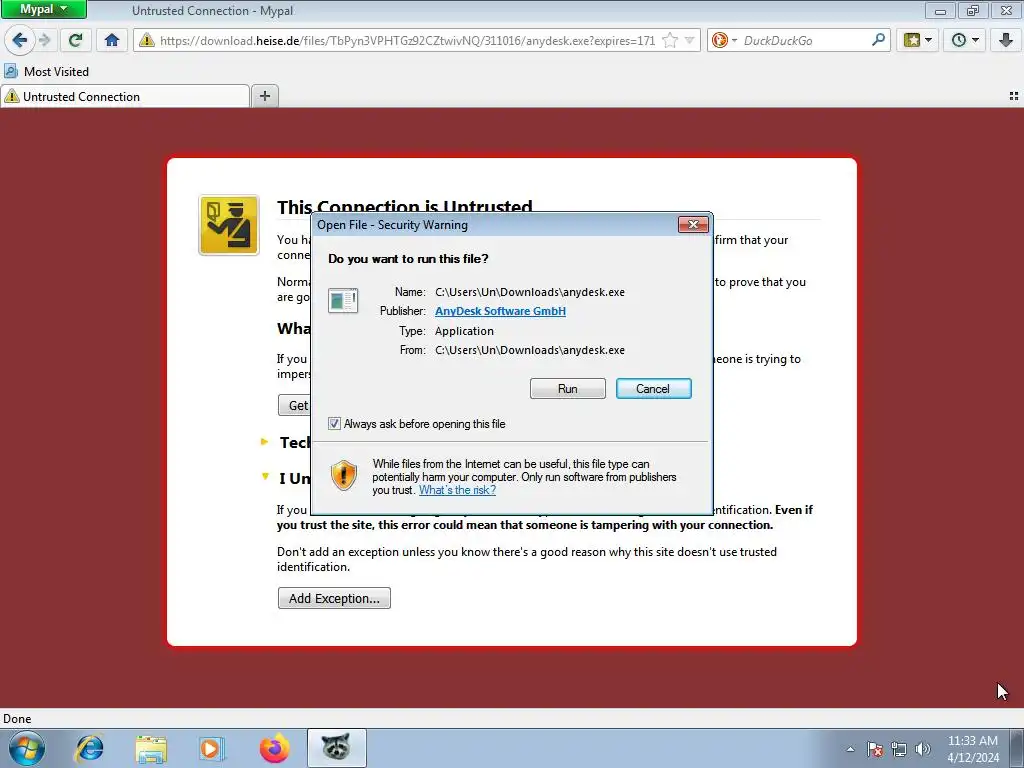Click the From path C:\Users\Un\Downloads\anydesk.exe

point(530,350)
